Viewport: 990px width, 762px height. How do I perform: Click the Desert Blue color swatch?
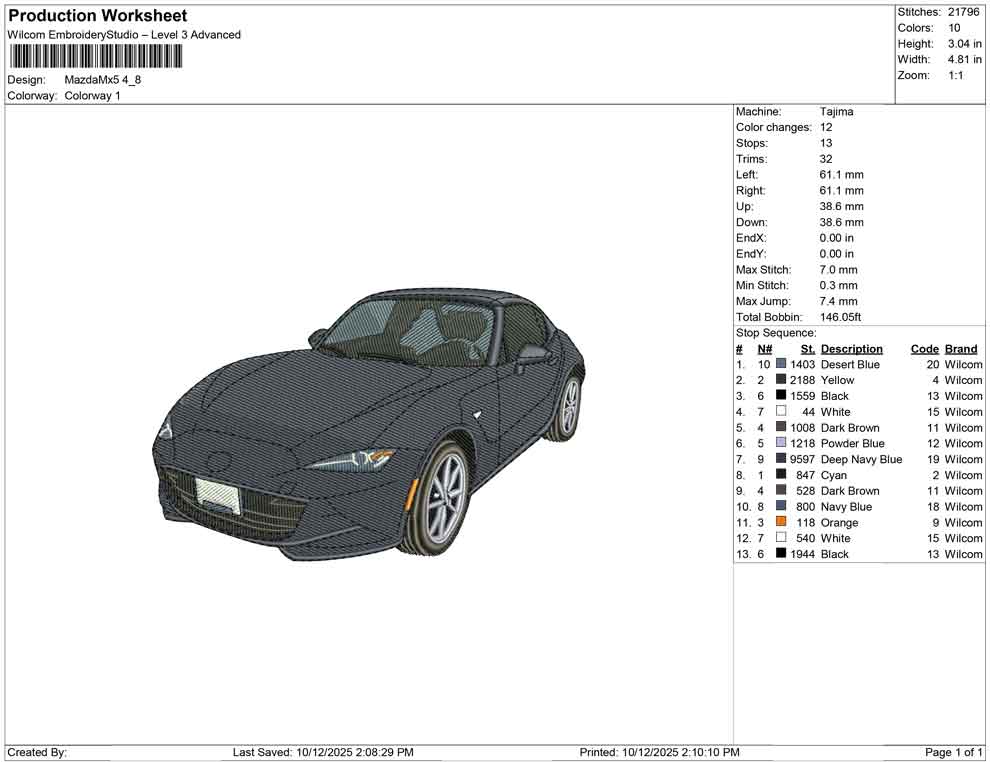click(x=781, y=365)
